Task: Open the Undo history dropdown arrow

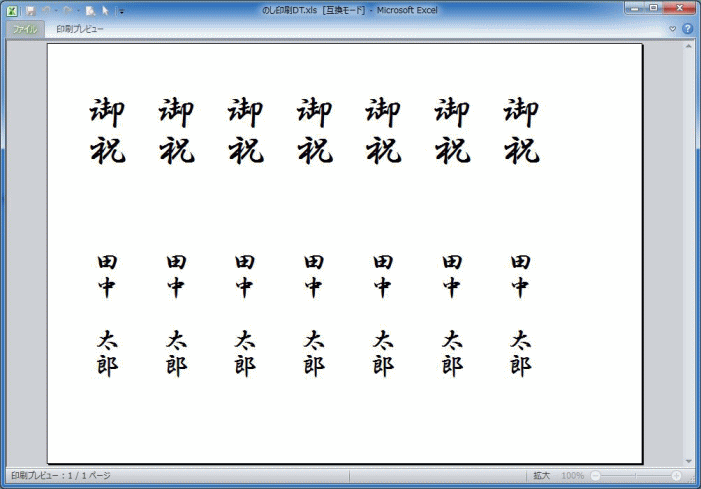Action: coord(55,11)
